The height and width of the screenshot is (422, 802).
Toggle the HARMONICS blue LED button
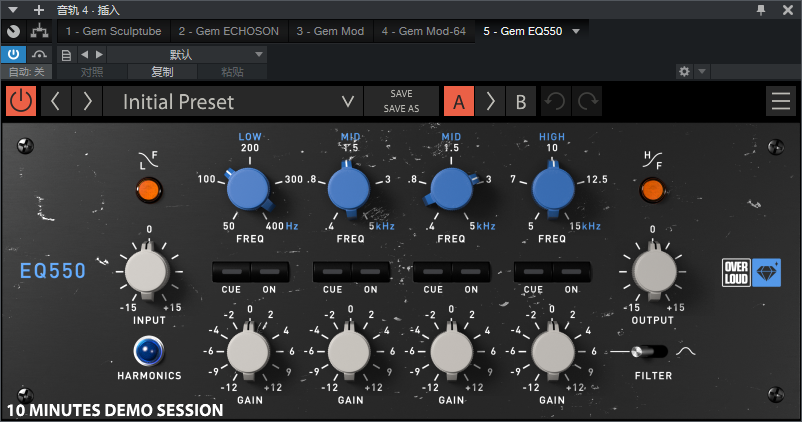(x=148, y=351)
